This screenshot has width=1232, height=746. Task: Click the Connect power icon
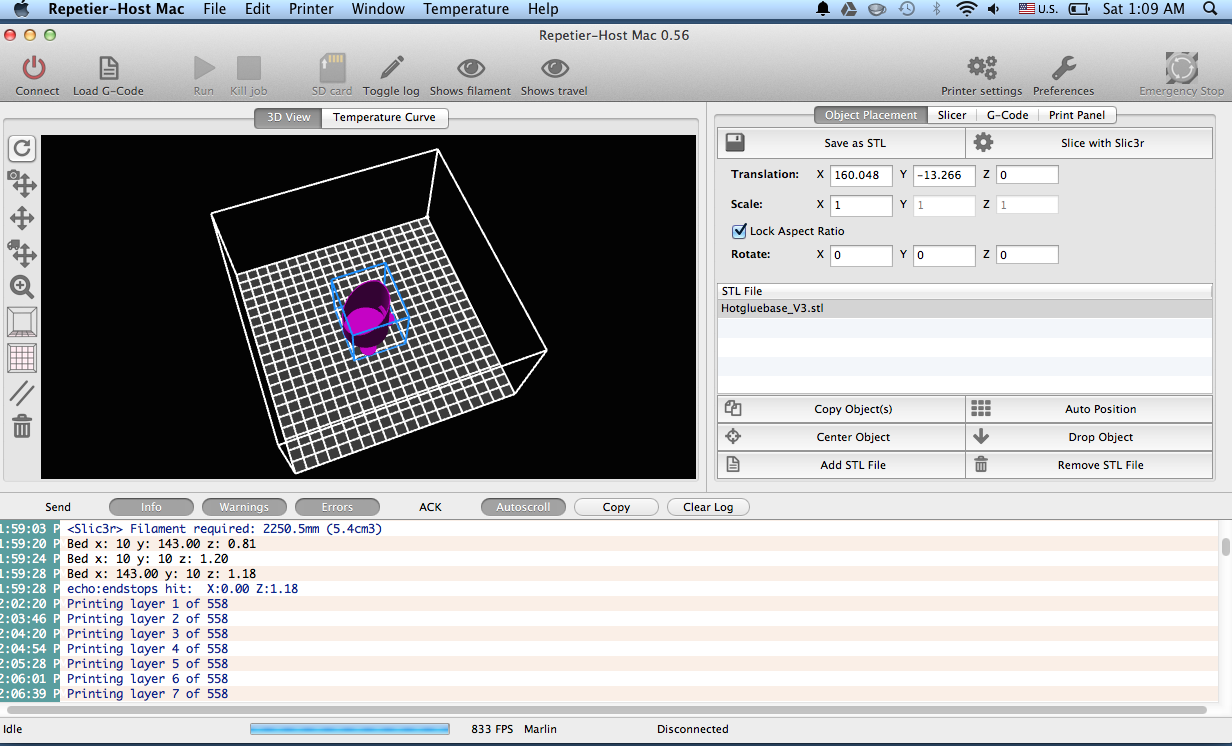(35, 68)
